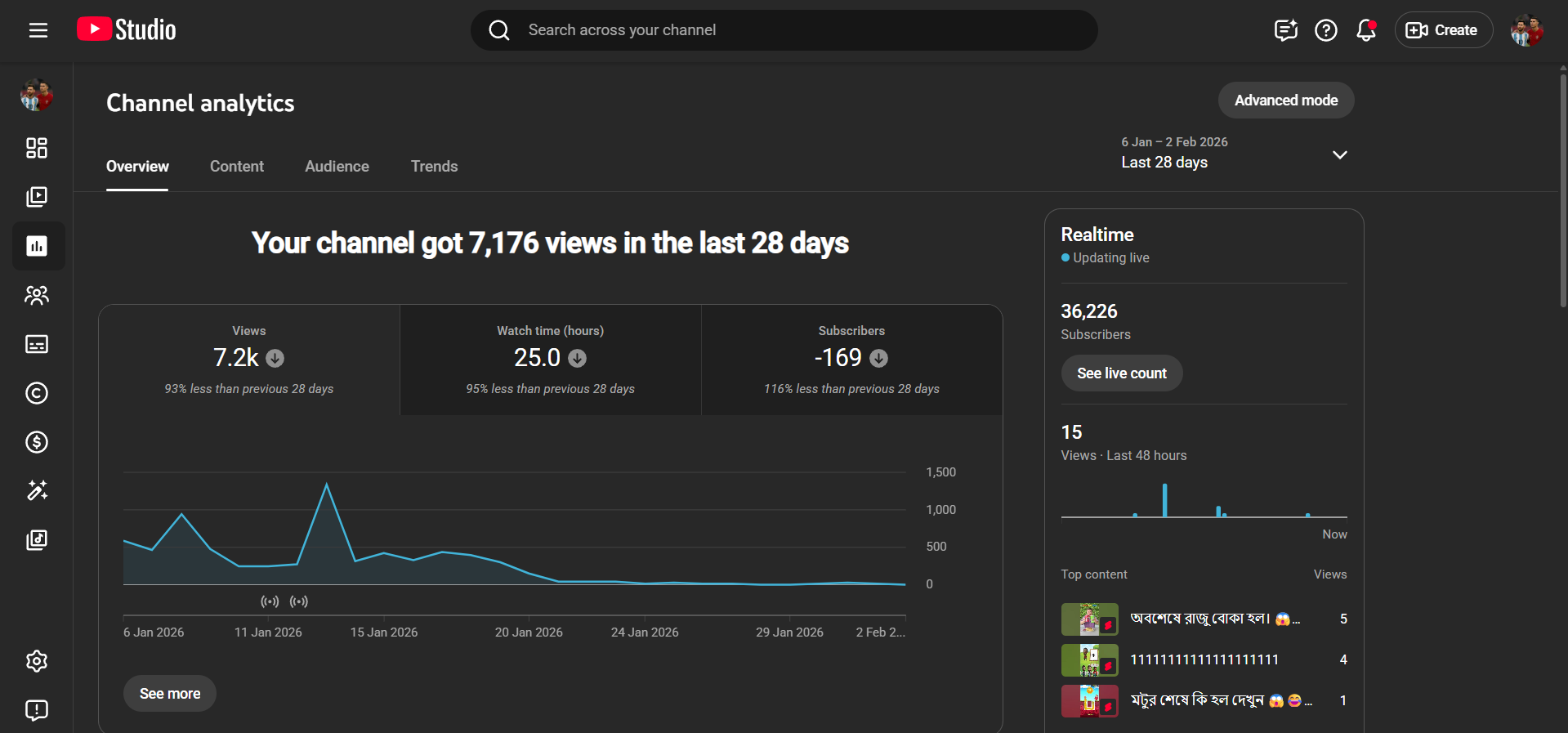Open the Content videos icon in sidebar
The image size is (1568, 733).
pos(37,197)
